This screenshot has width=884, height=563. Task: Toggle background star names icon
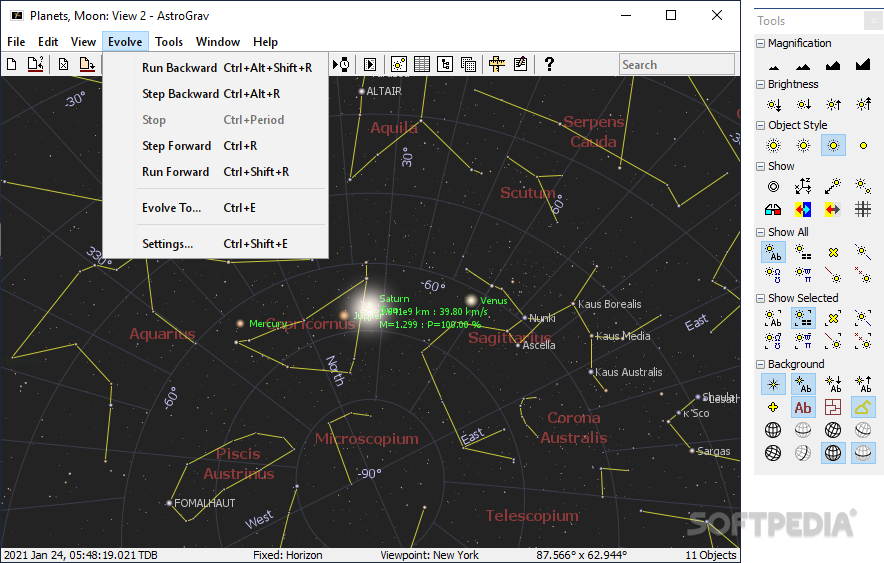click(803, 384)
